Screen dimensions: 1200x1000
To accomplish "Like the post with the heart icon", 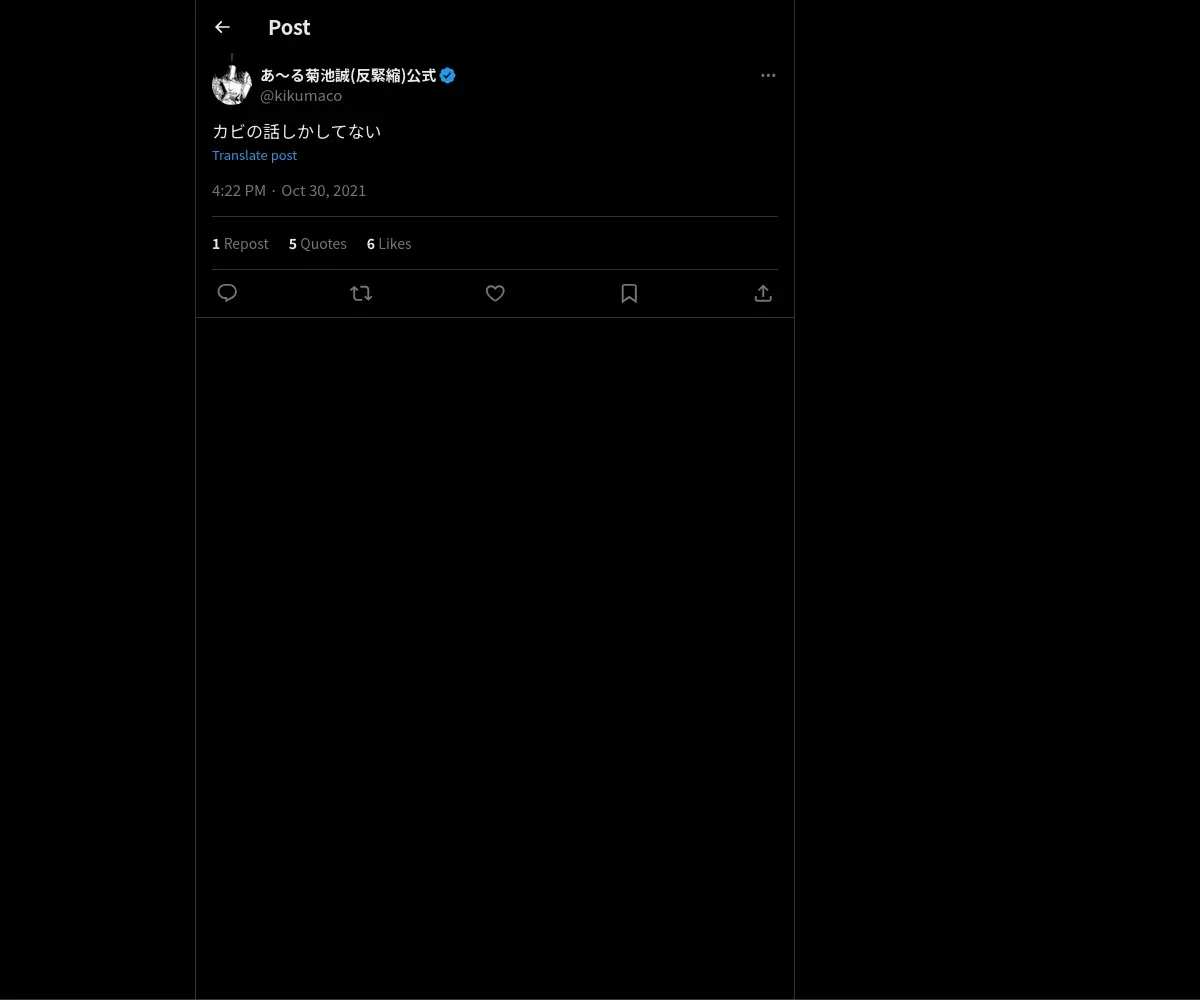I will (495, 293).
